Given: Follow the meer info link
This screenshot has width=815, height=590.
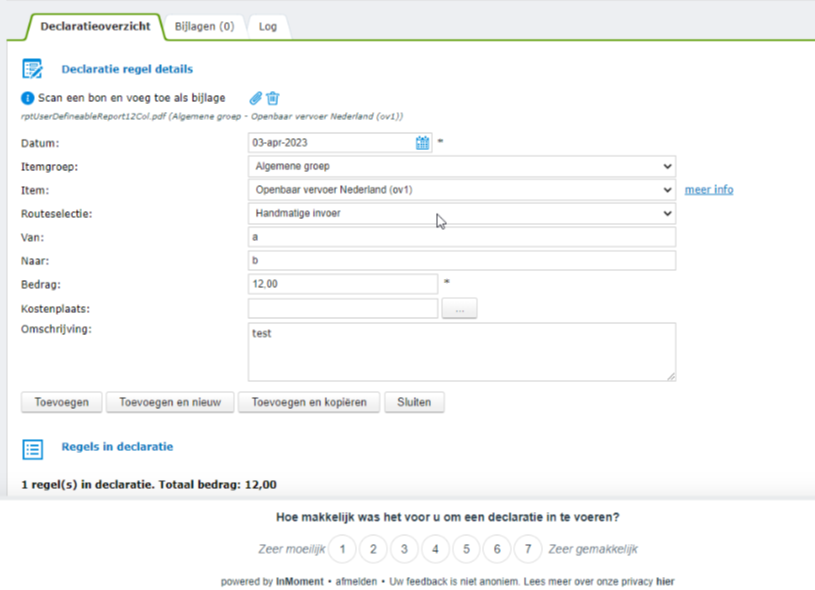Looking at the screenshot, I should point(709,190).
